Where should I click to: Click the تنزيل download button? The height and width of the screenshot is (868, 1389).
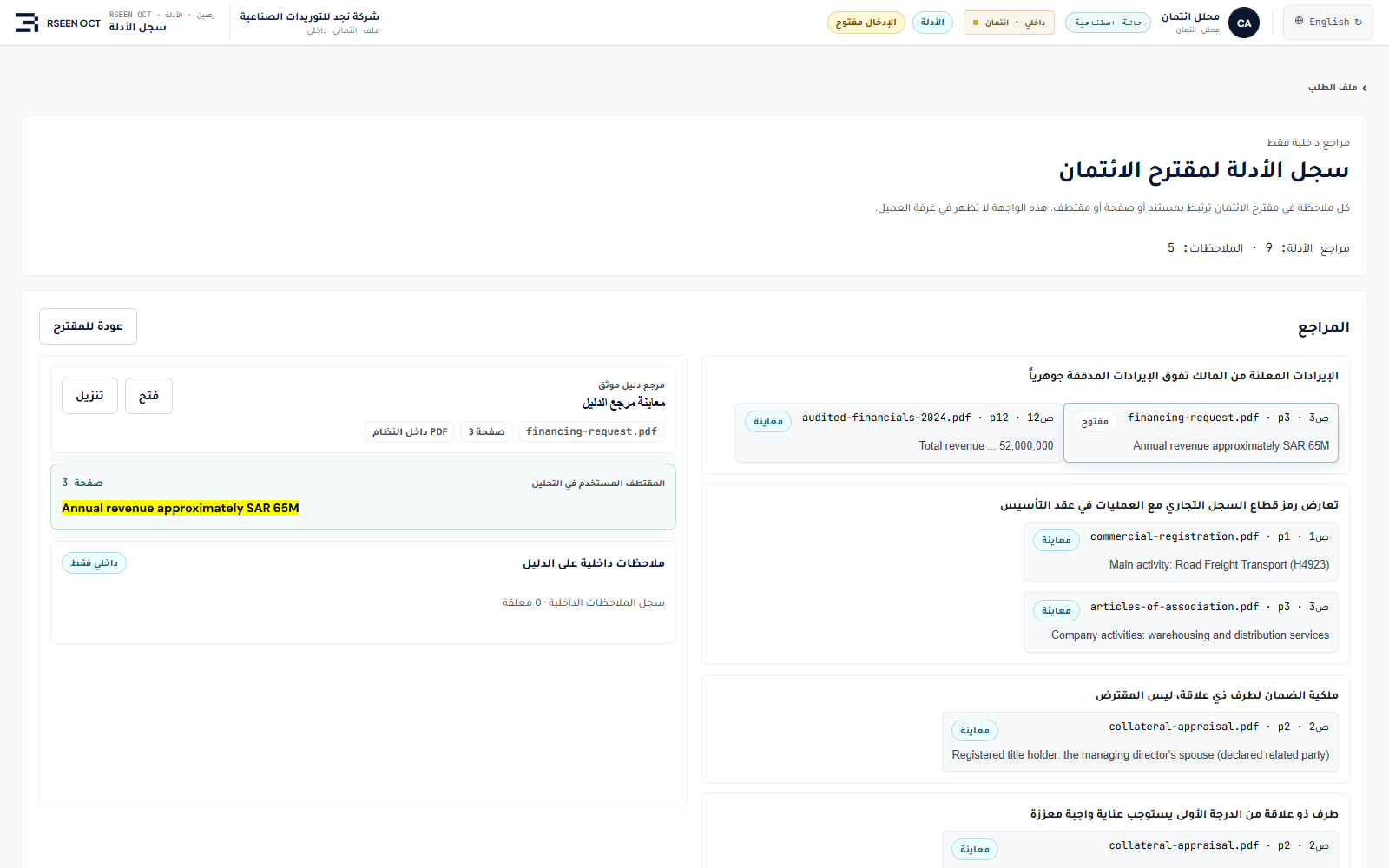pyautogui.click(x=89, y=396)
